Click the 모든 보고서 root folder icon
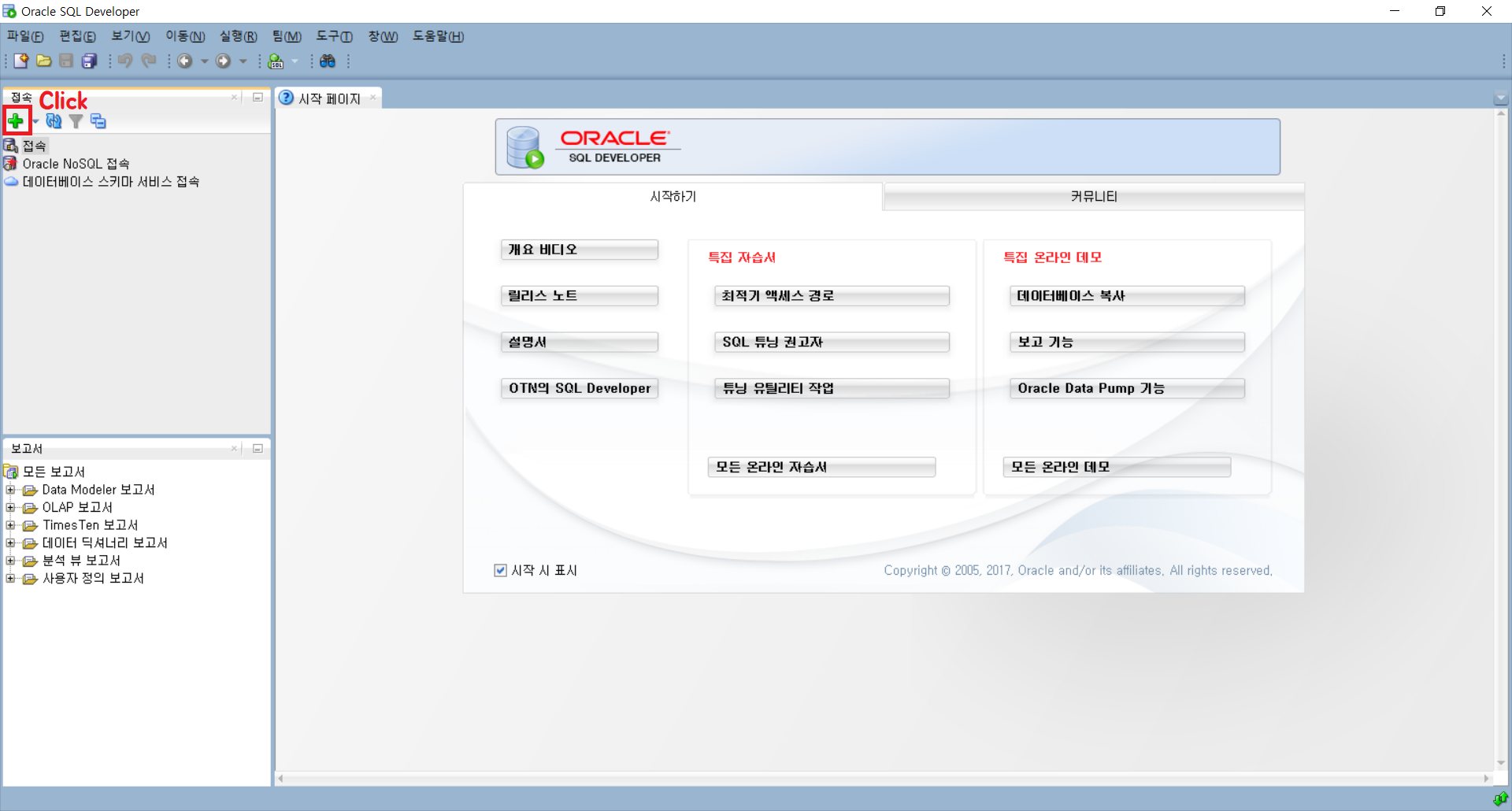The image size is (1512, 811). click(x=11, y=471)
